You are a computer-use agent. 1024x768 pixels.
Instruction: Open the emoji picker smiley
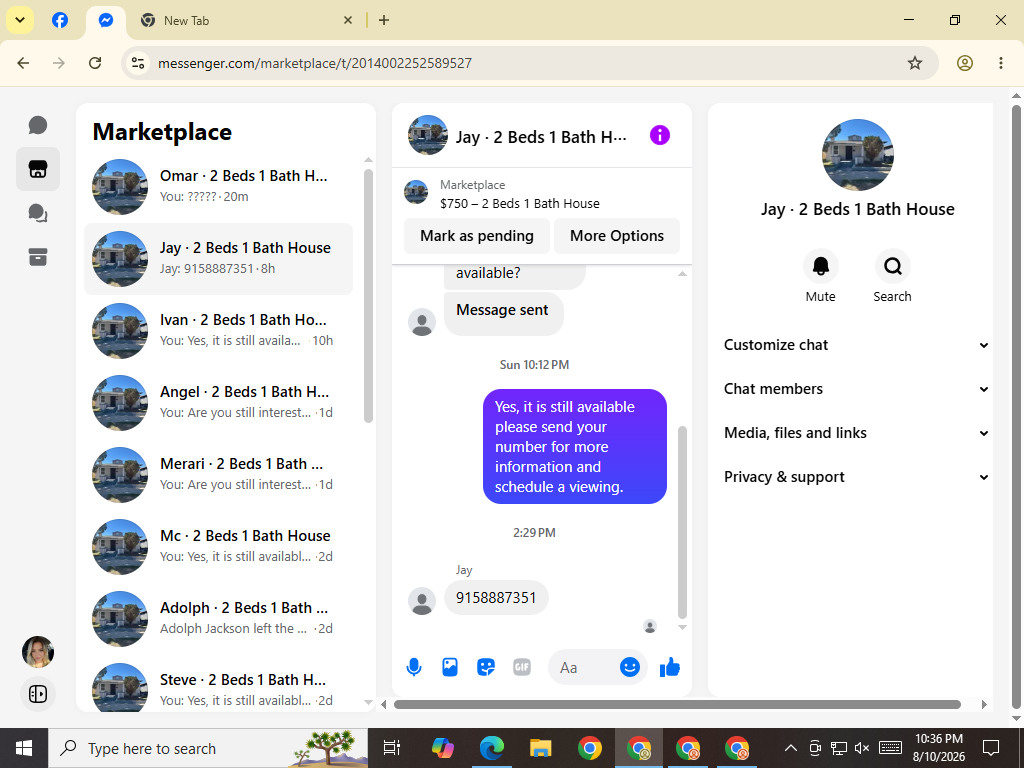click(x=630, y=667)
